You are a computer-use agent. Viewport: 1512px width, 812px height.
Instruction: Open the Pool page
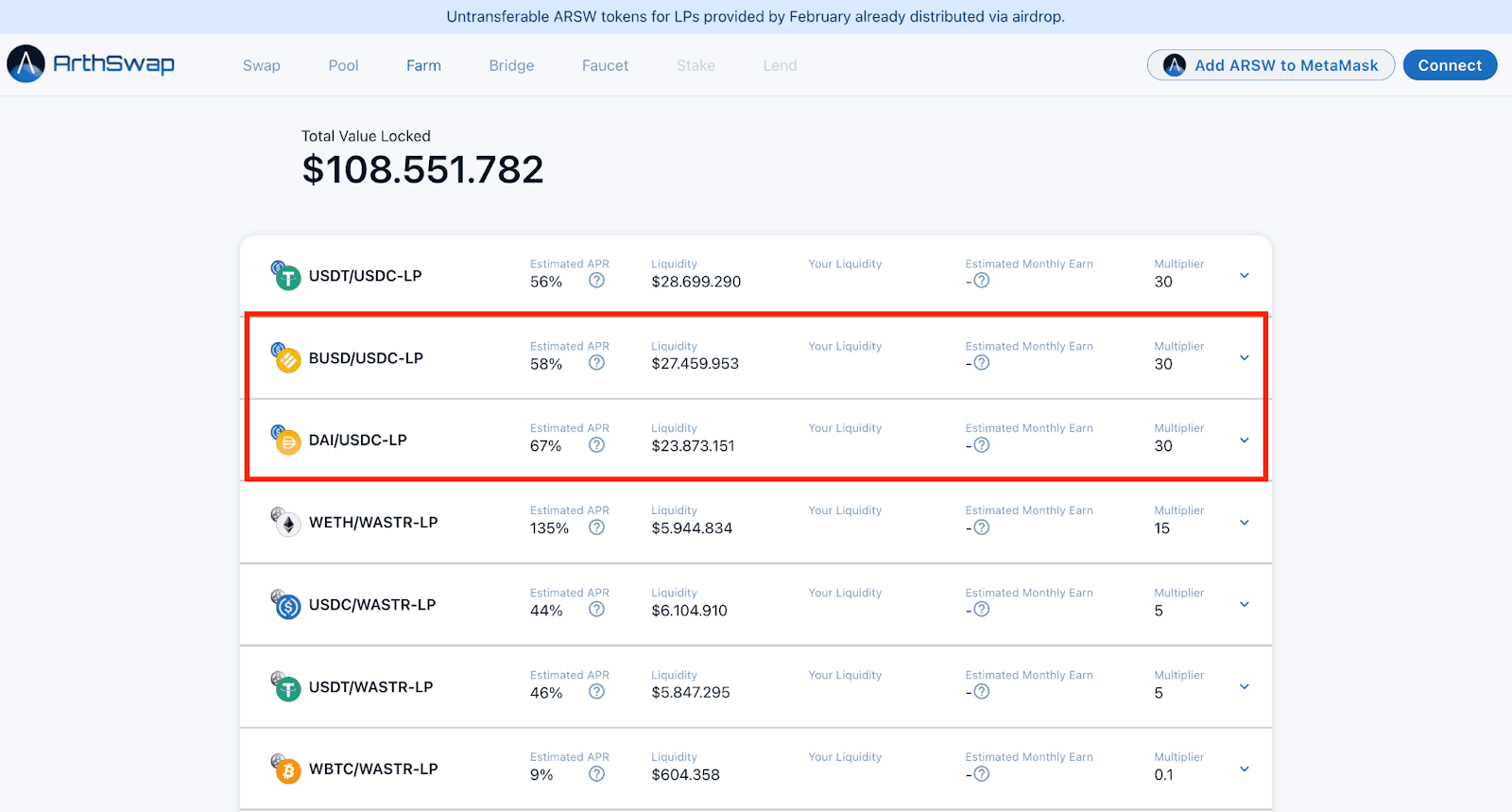[343, 65]
